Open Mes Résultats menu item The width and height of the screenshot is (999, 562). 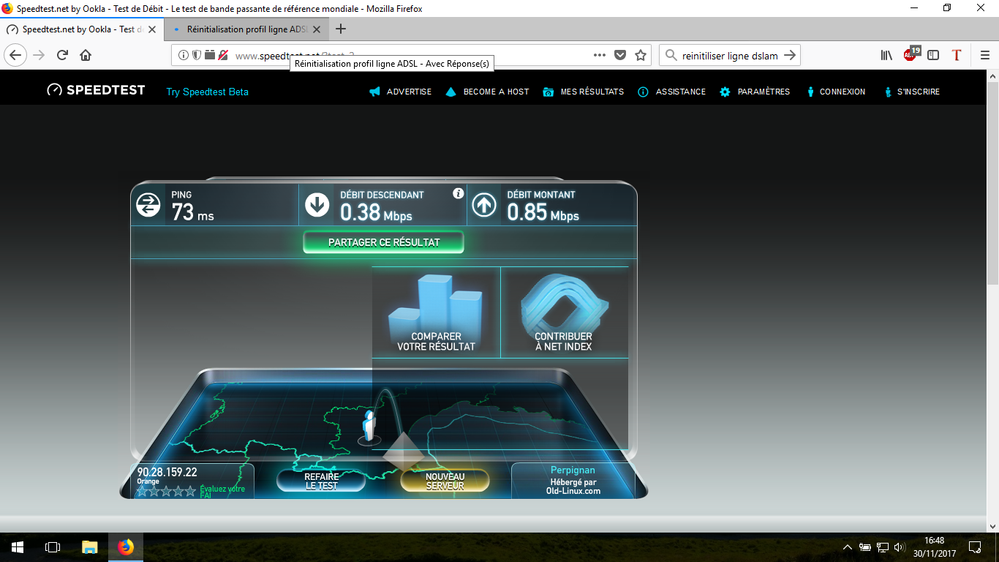click(x=583, y=92)
